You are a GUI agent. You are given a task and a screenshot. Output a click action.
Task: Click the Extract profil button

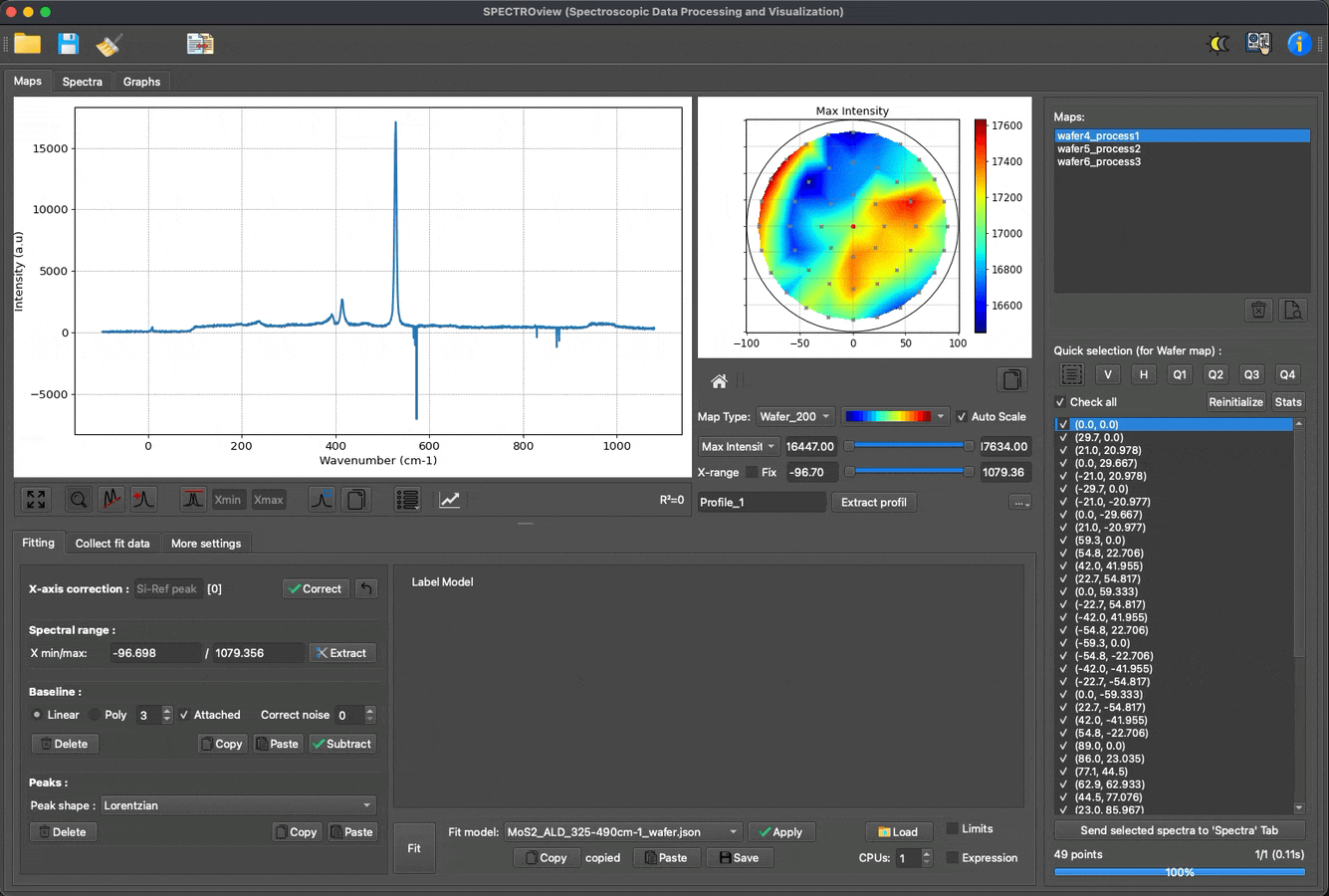873,502
